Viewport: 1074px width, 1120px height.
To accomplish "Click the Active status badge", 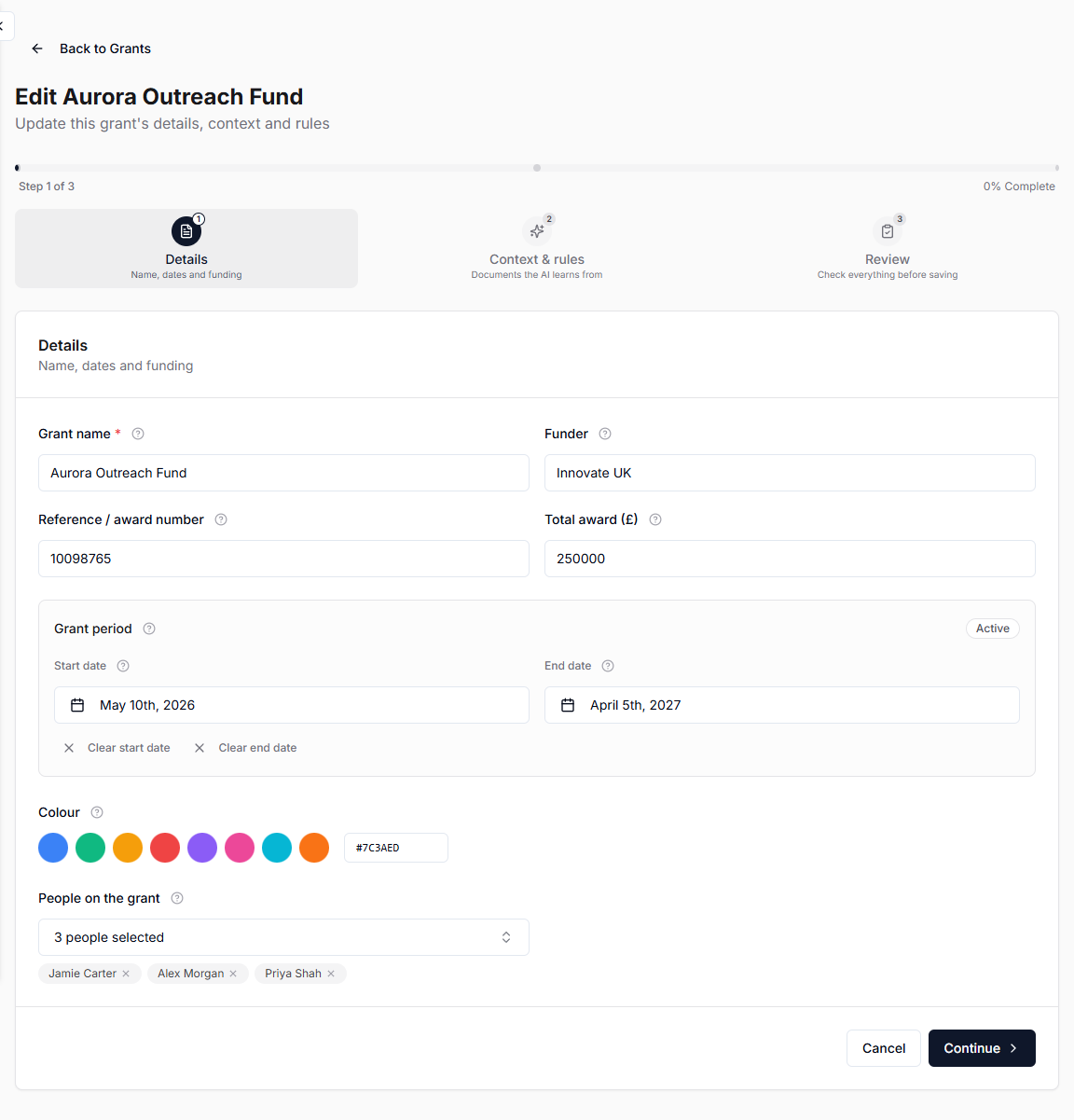I will [993, 629].
